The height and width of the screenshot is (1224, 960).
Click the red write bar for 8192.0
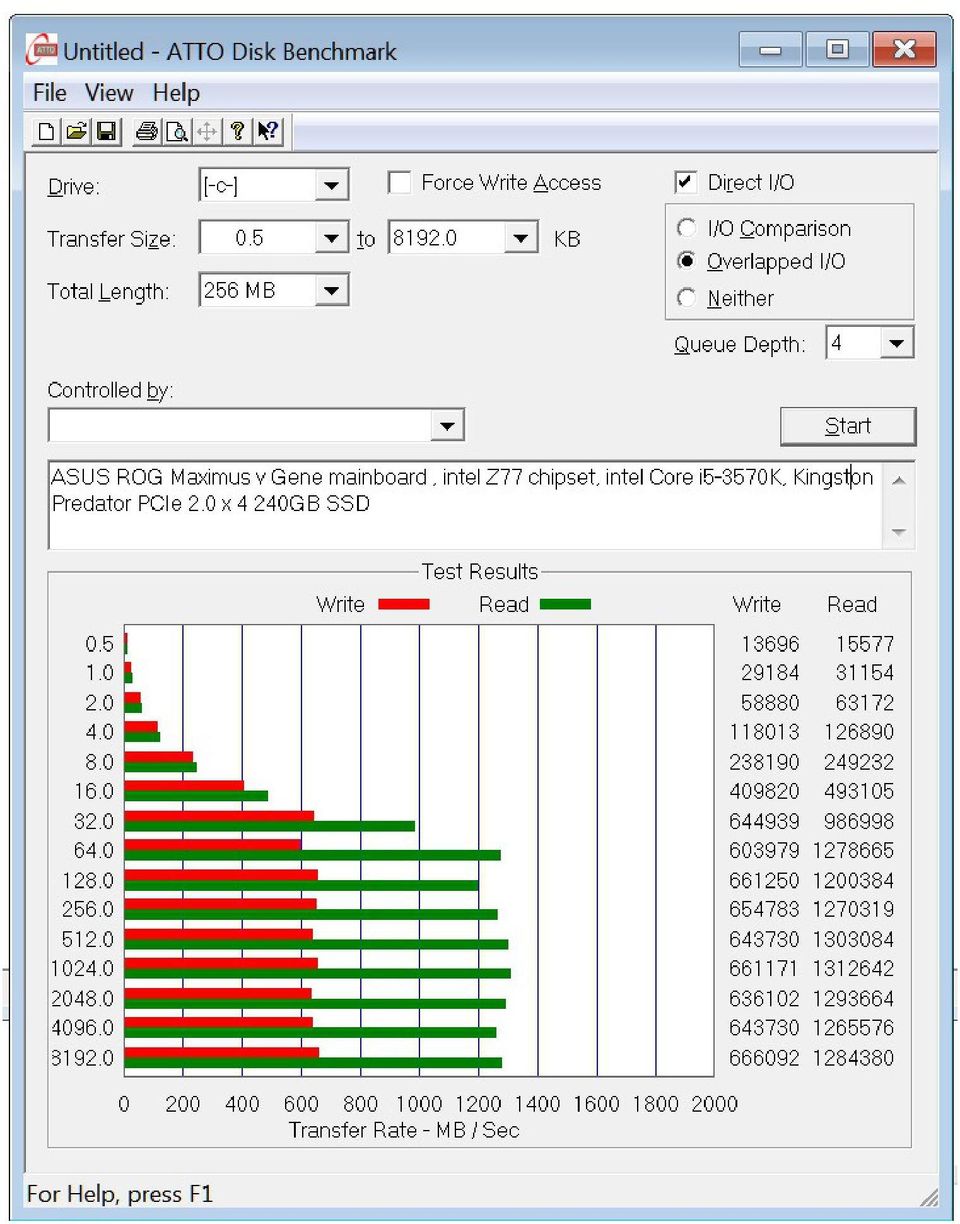(x=222, y=1052)
